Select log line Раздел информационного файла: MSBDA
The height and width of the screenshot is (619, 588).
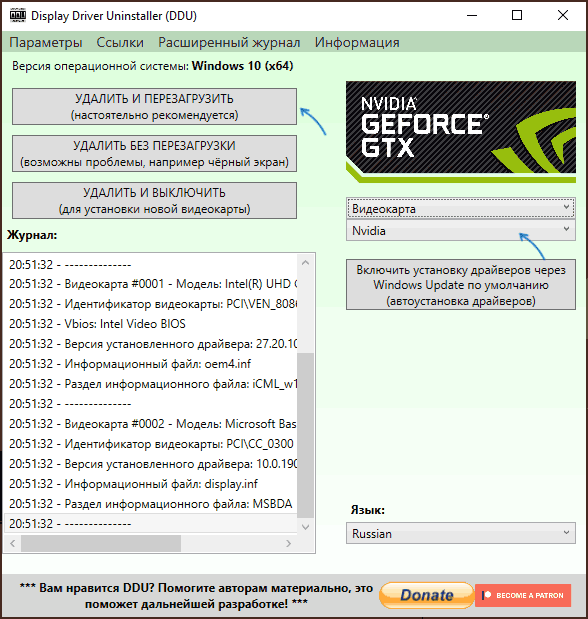[x=150, y=504]
